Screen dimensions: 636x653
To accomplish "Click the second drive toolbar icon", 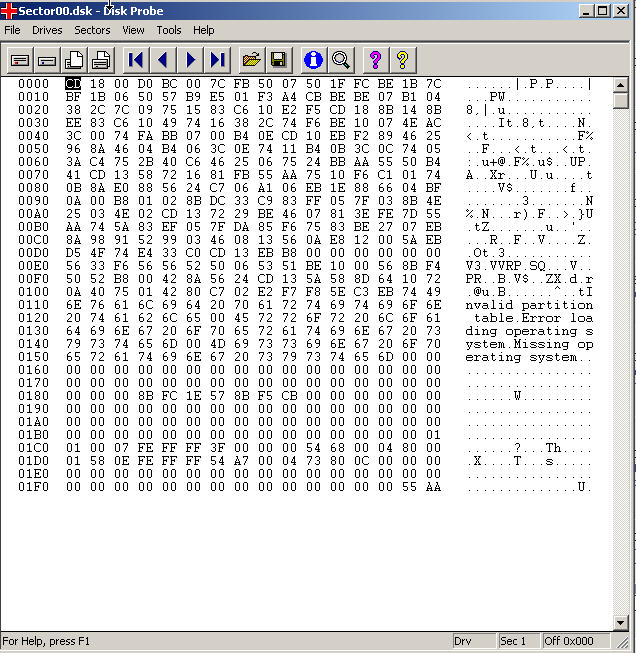I will [x=47, y=60].
